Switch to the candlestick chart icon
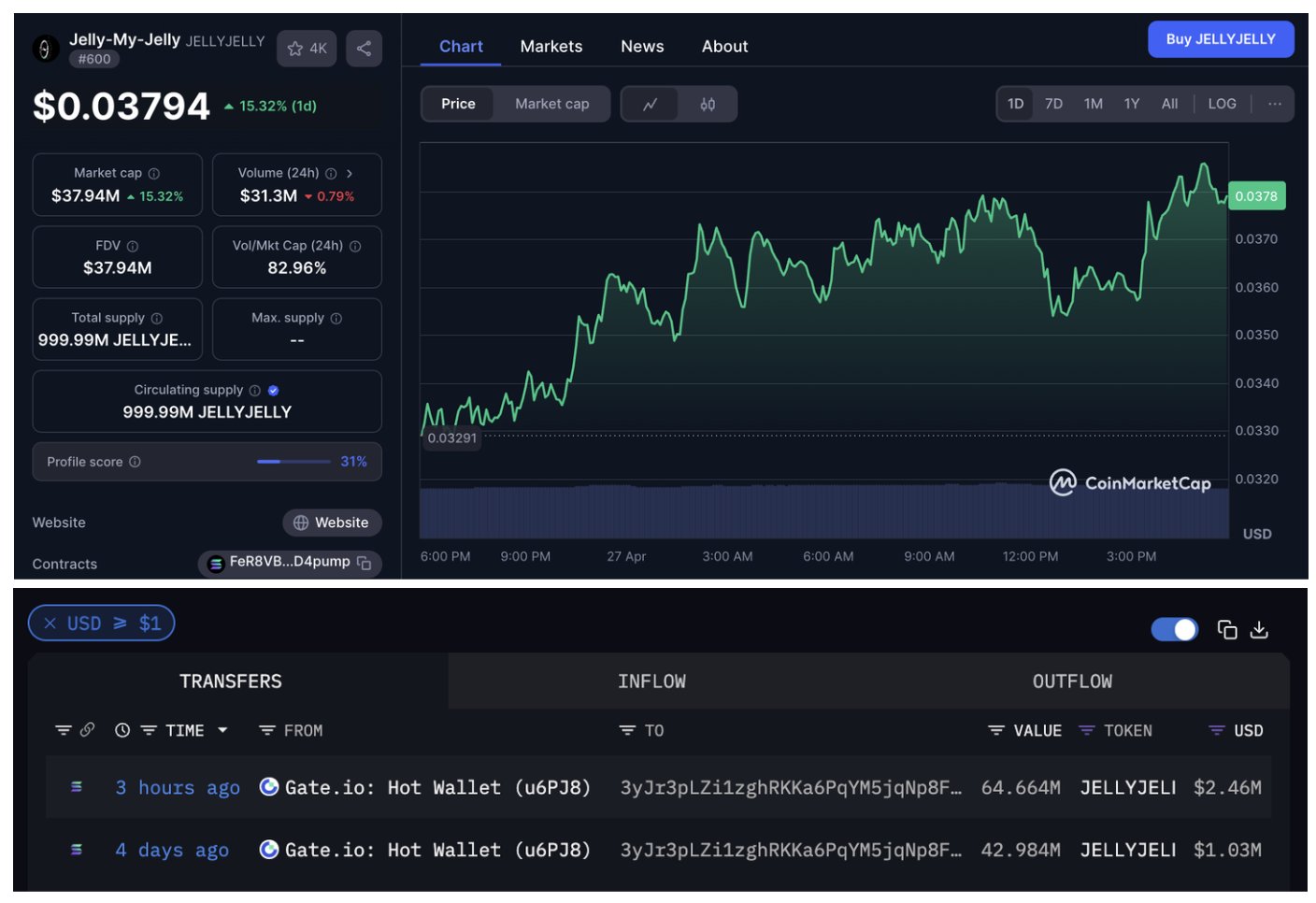 pyautogui.click(x=708, y=104)
